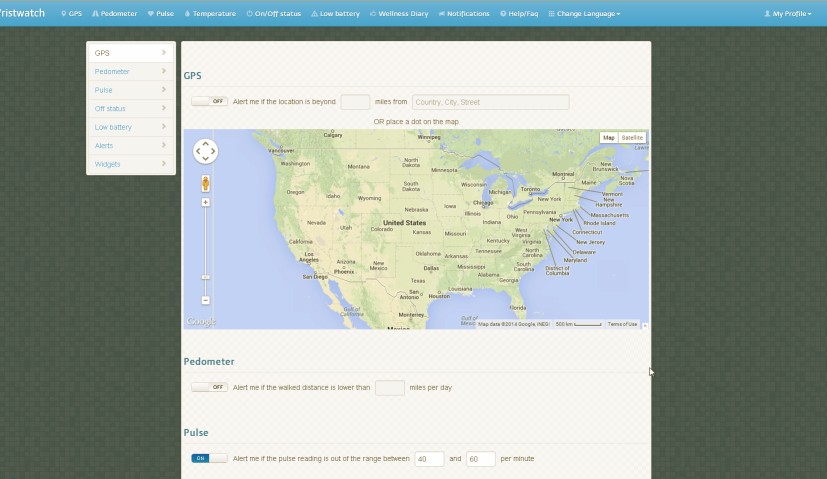
Task: Click the map zoom out minus button
Action: (x=206, y=300)
